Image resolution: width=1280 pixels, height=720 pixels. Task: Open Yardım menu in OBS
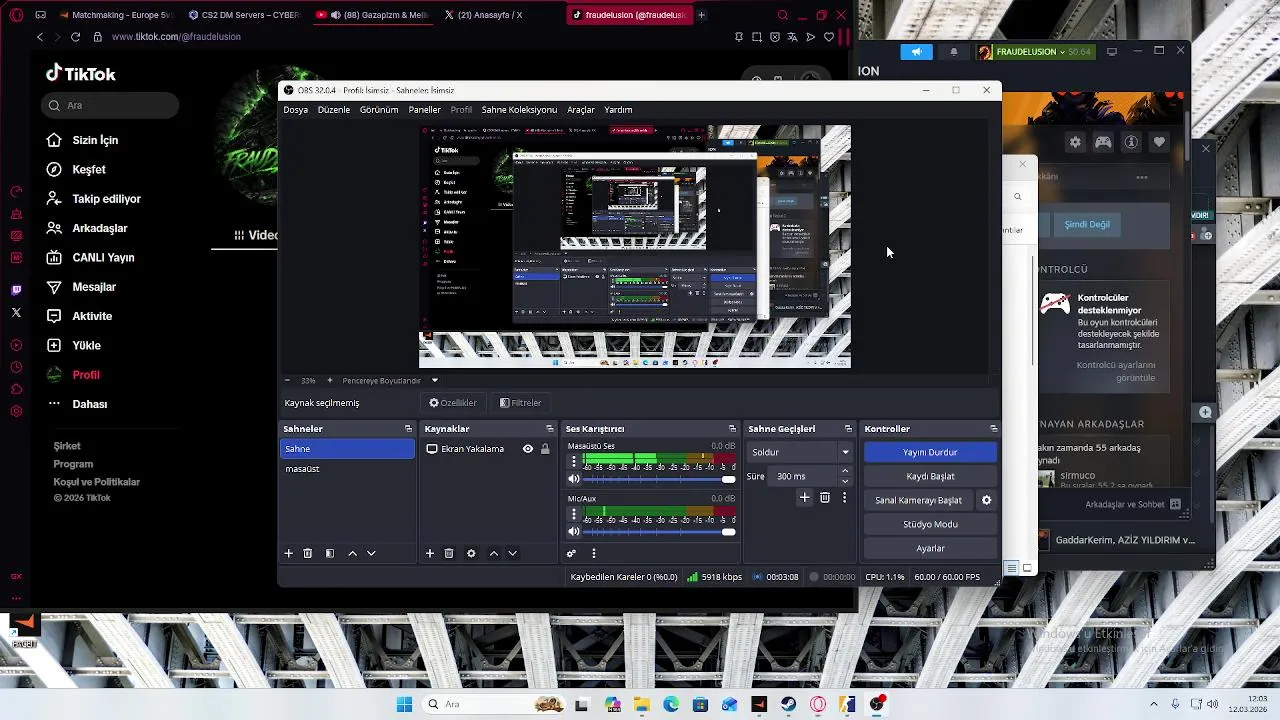point(618,110)
